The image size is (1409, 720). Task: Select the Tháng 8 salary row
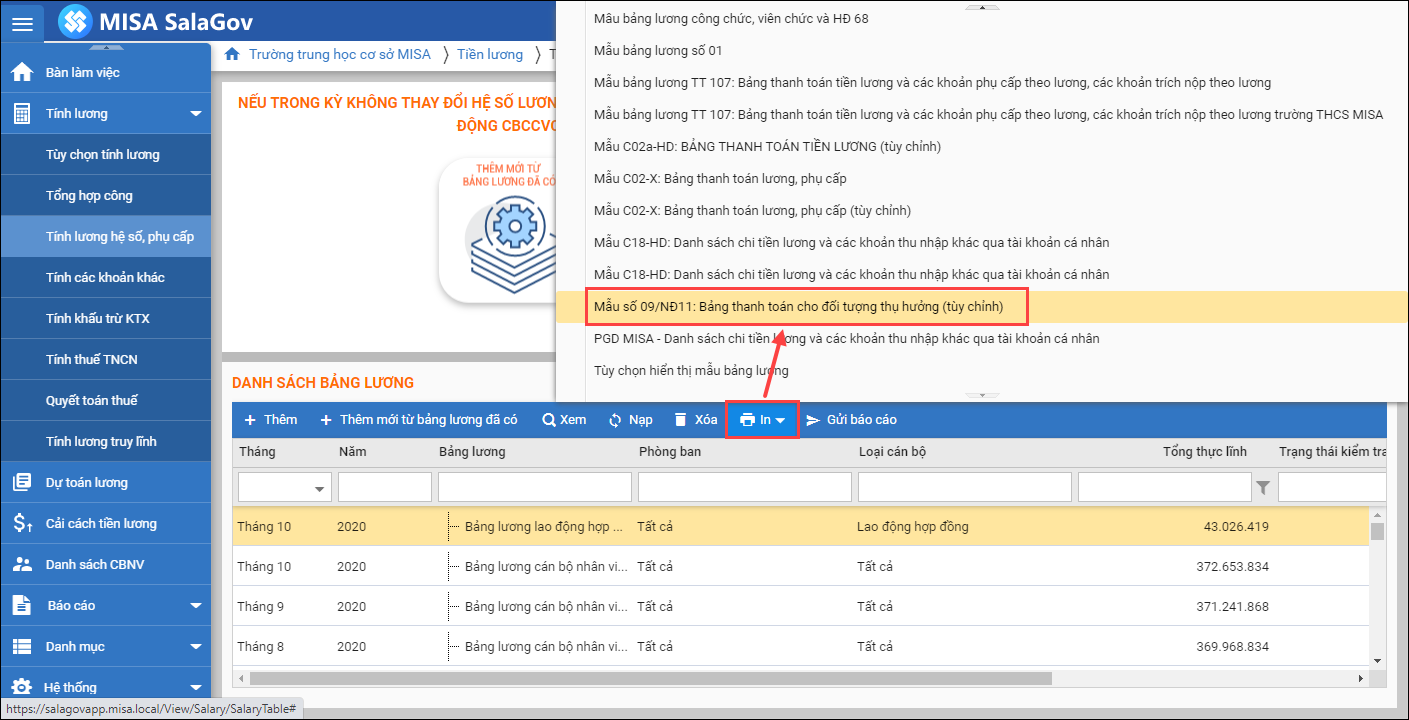tap(801, 646)
